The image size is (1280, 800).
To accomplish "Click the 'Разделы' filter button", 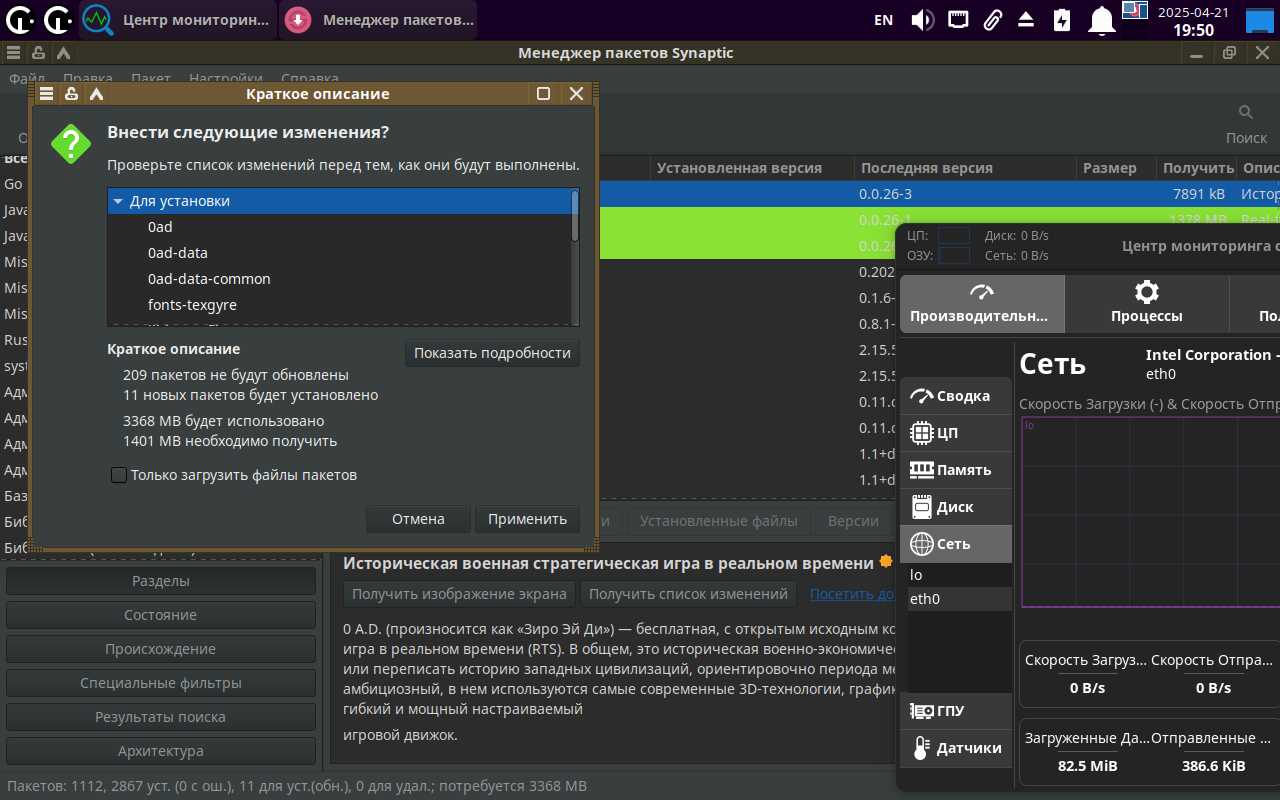I will 161,581.
